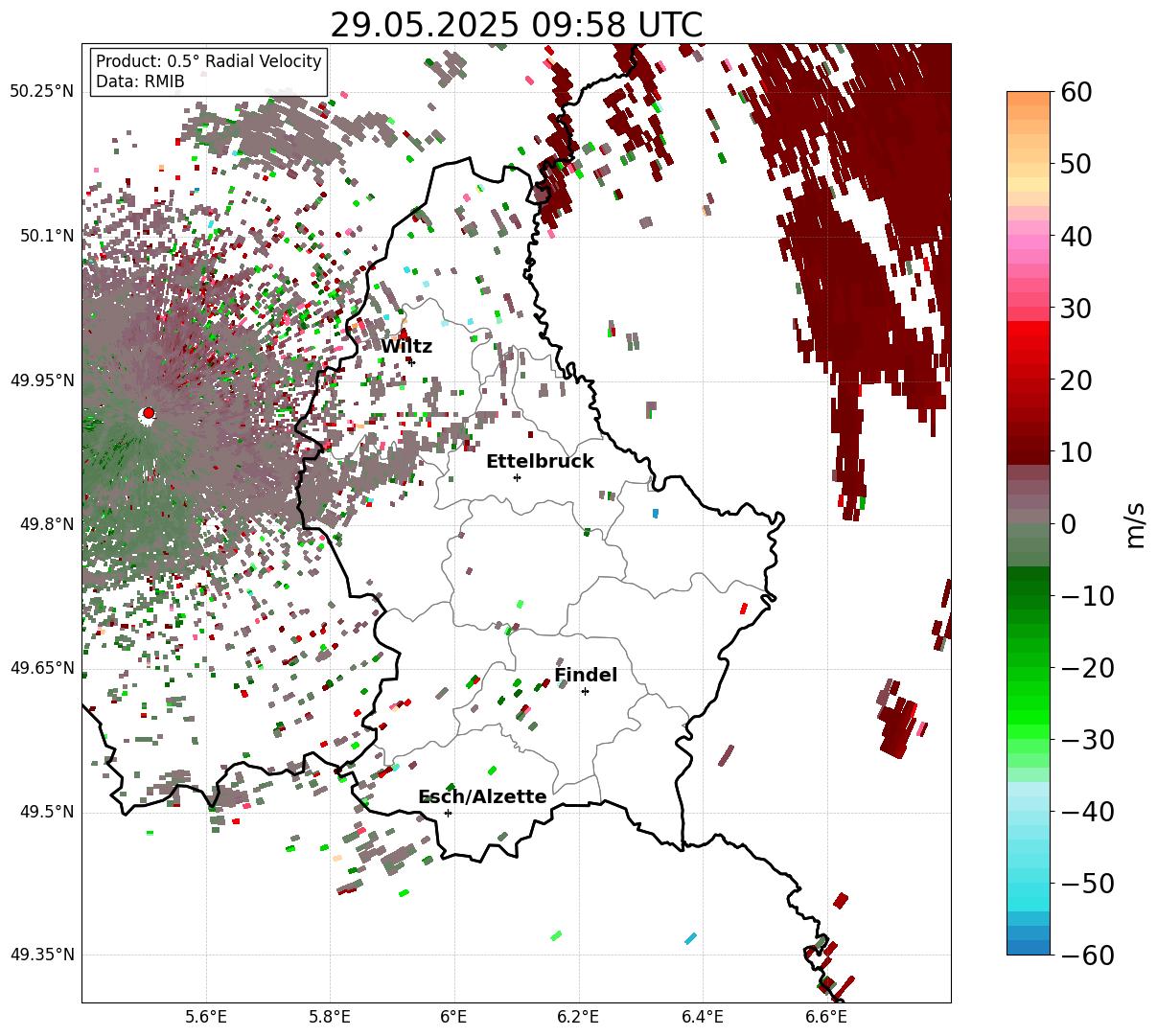Click the 6.4°E longitude tick label
This screenshot has height=1036, width=1157.
pos(703,1017)
